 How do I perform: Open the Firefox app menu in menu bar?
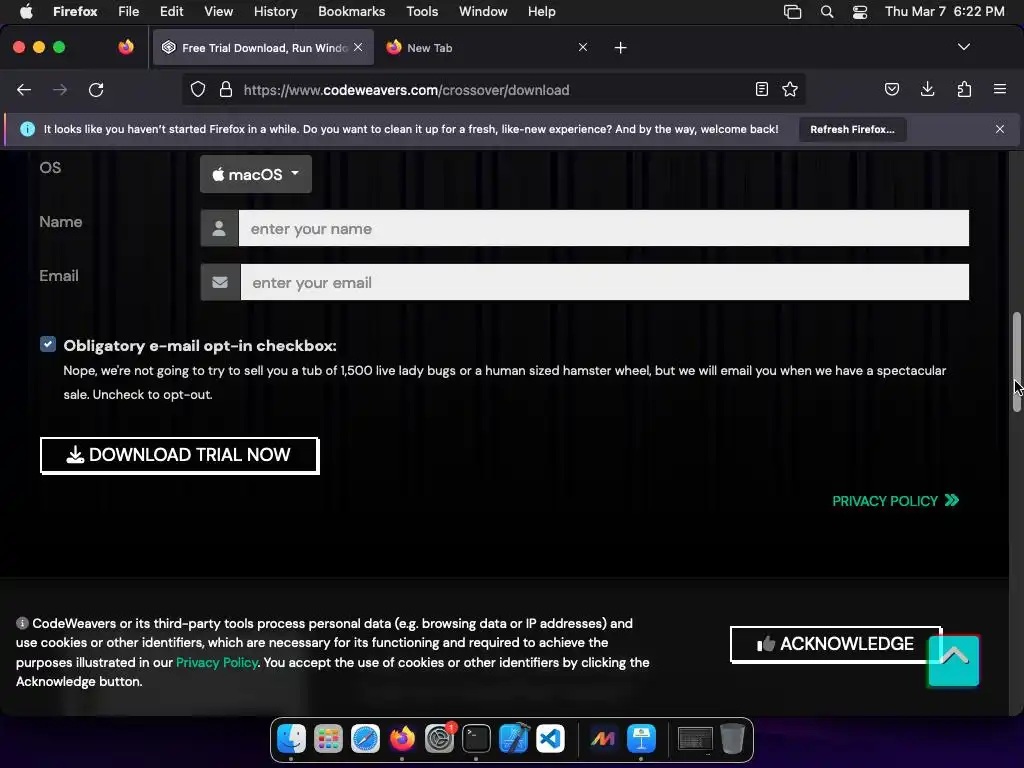(x=75, y=12)
